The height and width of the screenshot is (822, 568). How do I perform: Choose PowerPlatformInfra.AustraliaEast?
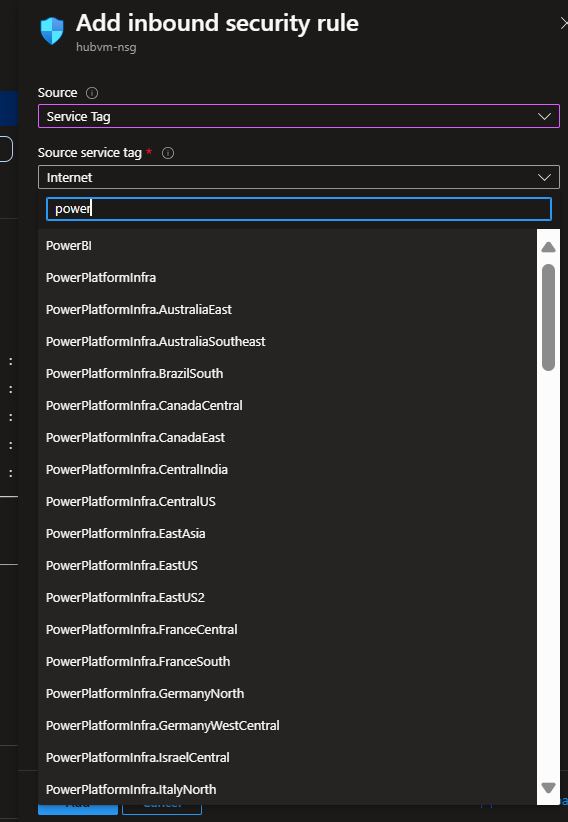(287, 309)
